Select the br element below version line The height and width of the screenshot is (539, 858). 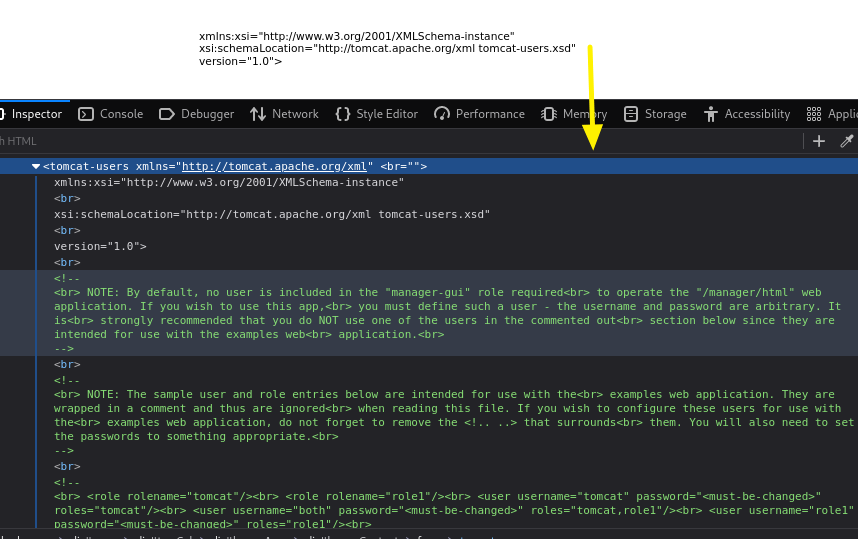pyautogui.click(x=67, y=262)
